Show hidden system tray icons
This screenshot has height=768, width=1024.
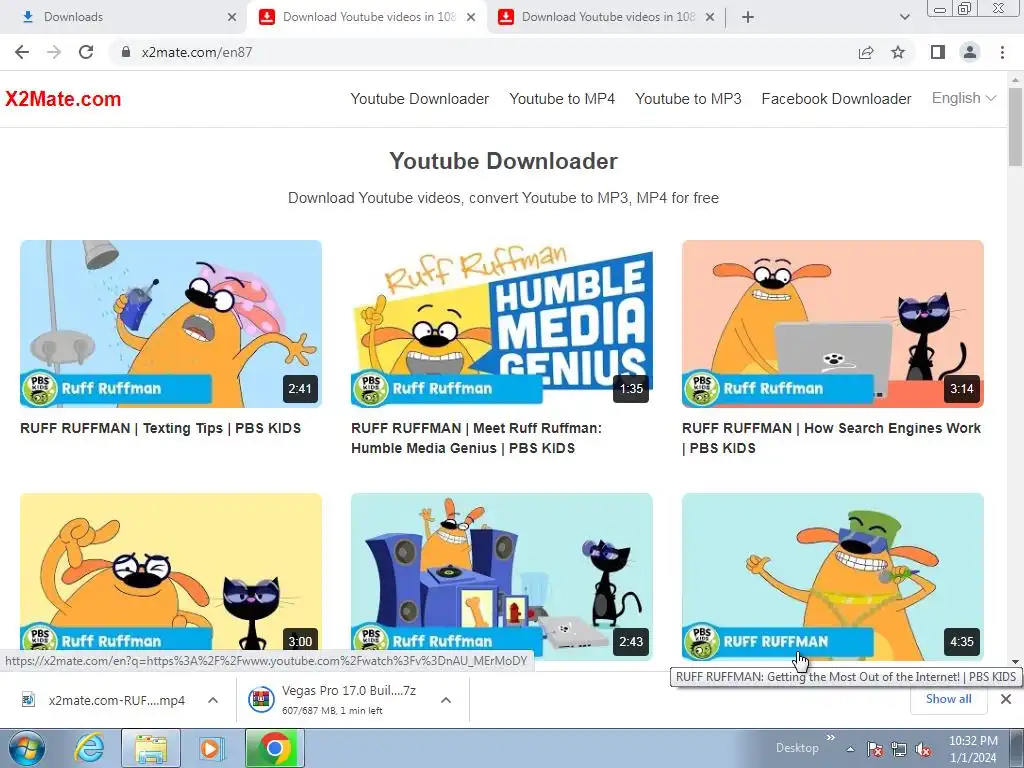click(x=850, y=750)
